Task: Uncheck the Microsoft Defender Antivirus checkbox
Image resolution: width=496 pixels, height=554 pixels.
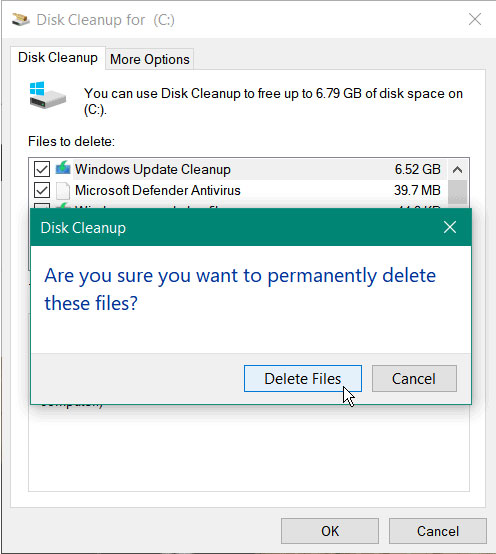Action: (42, 190)
